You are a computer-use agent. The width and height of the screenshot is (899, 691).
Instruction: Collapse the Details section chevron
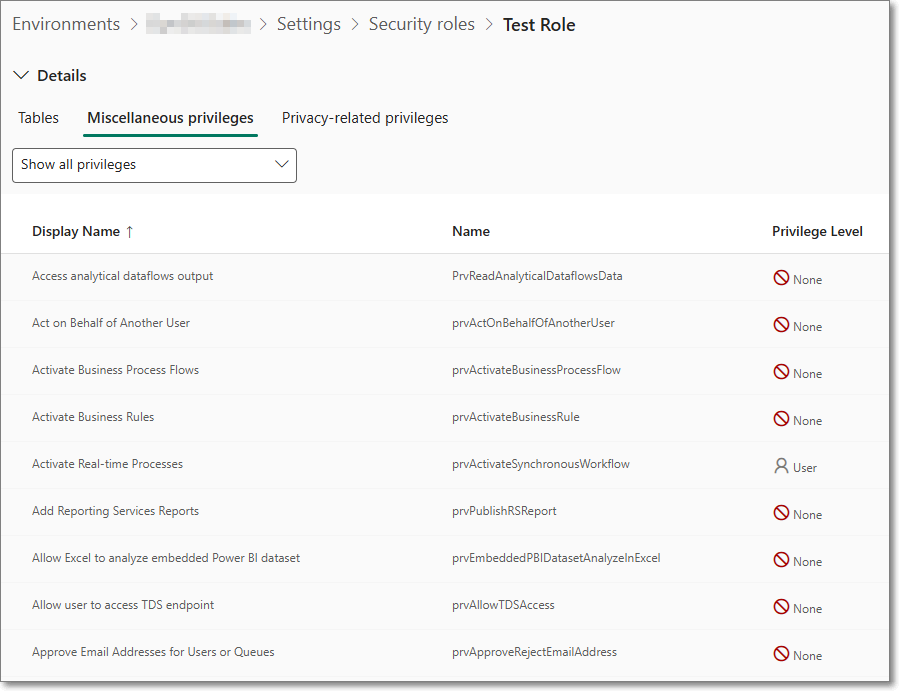pos(21,76)
